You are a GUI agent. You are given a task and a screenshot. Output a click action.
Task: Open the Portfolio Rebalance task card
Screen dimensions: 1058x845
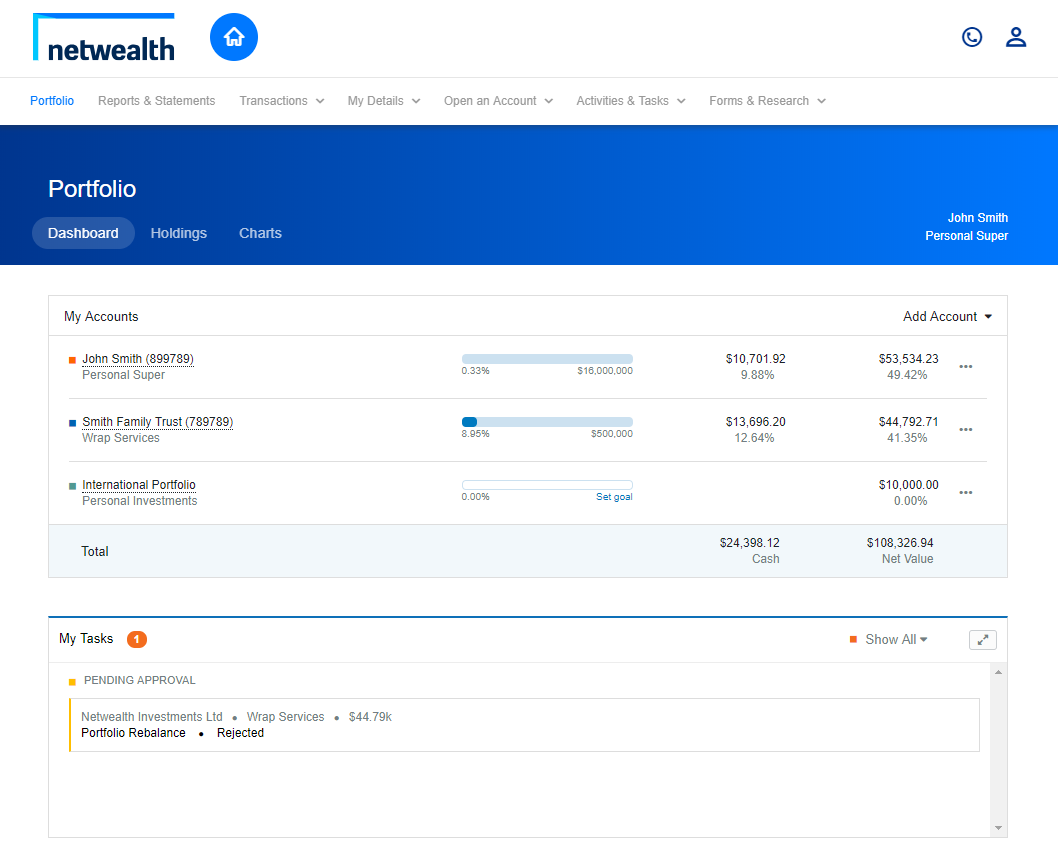[524, 725]
